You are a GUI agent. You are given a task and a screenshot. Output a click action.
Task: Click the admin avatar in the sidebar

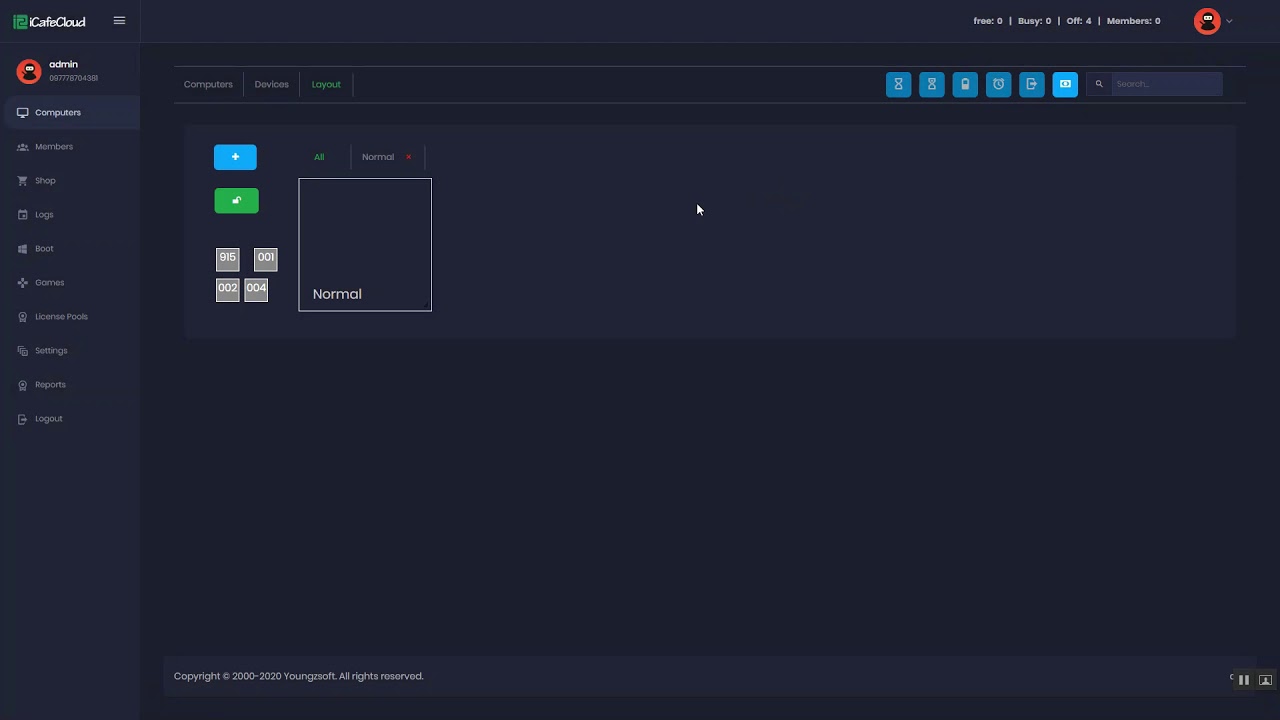[29, 71]
